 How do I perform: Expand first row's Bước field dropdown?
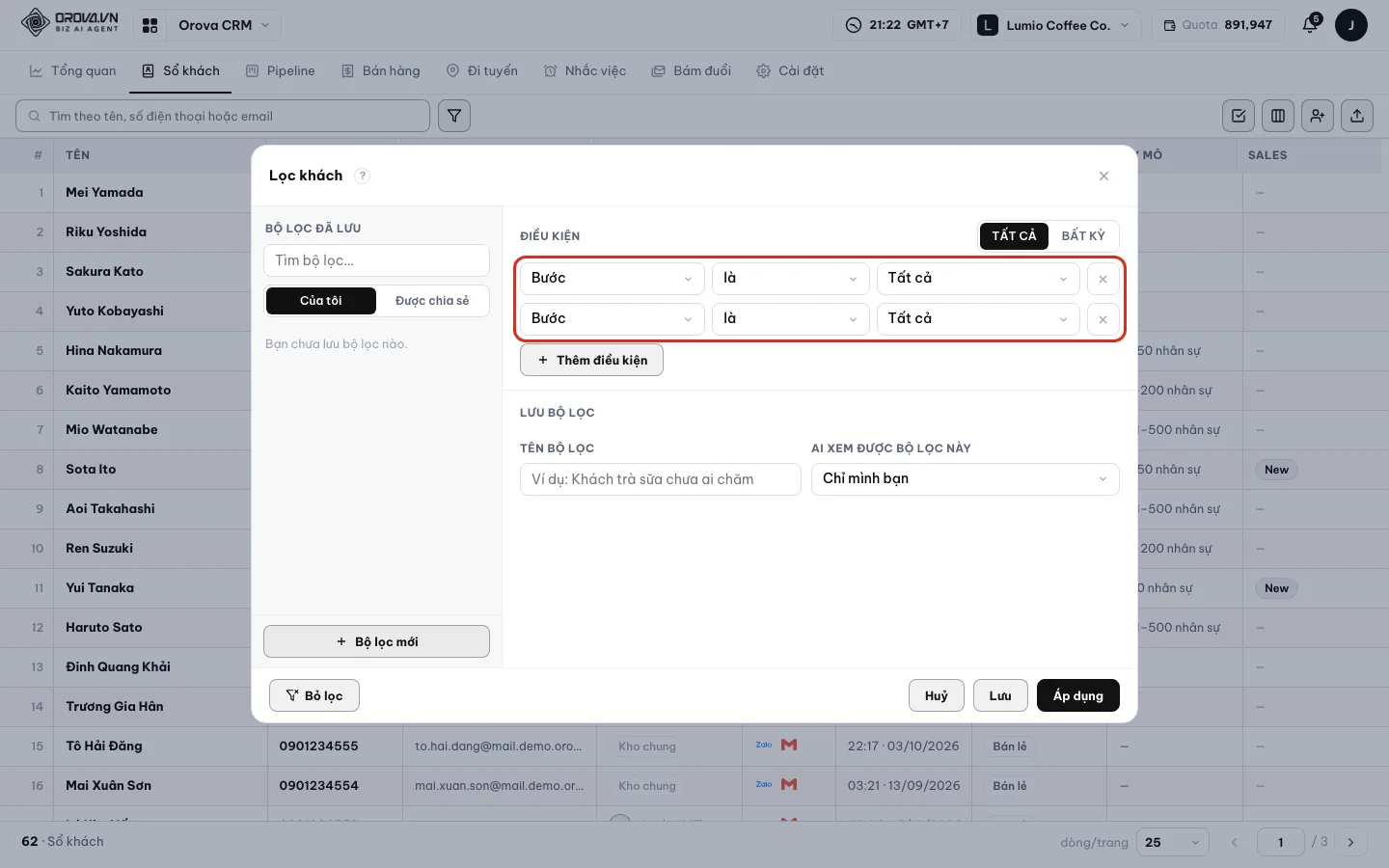613,279
